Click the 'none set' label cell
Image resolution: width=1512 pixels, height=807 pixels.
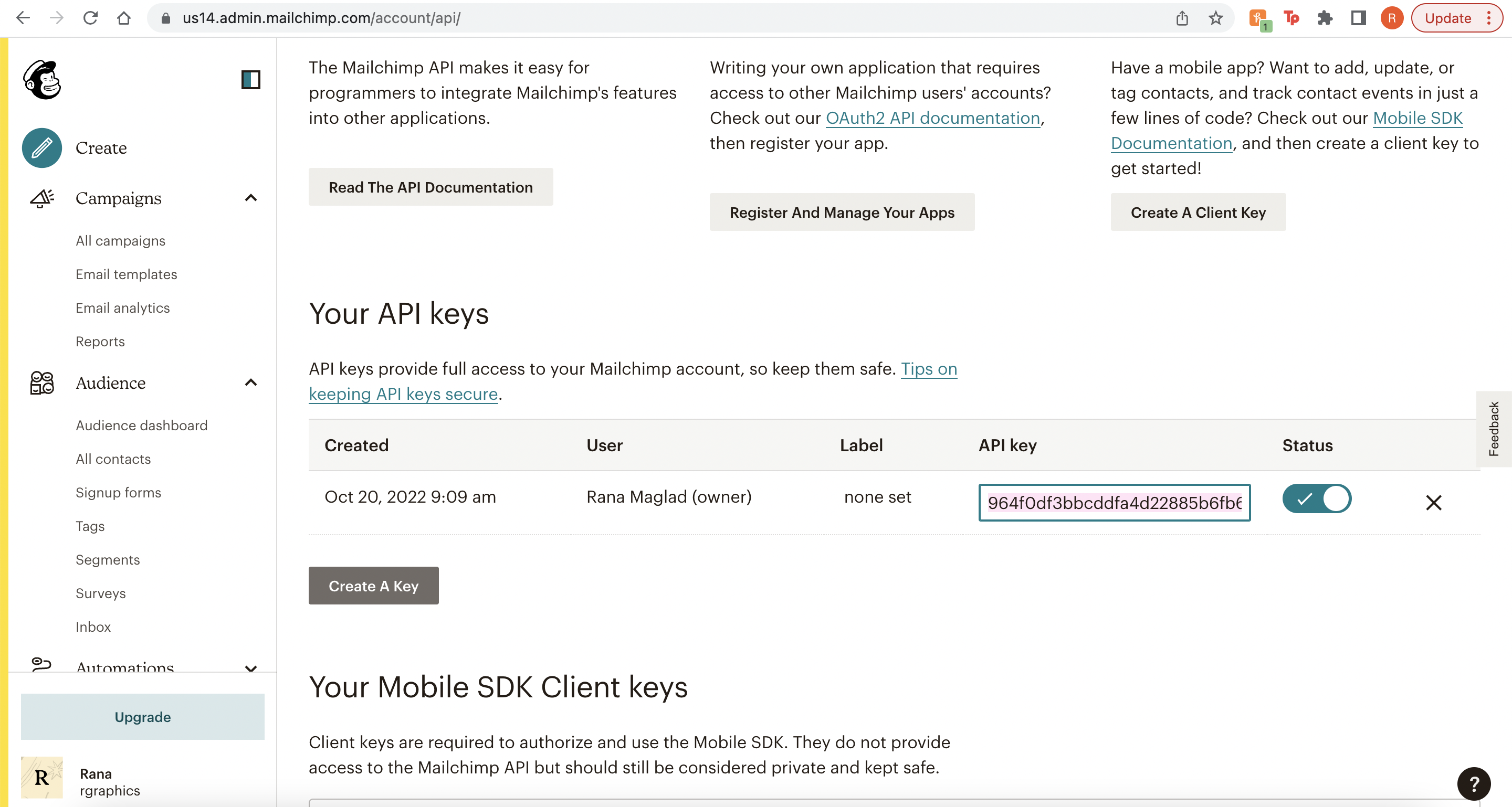(x=877, y=497)
